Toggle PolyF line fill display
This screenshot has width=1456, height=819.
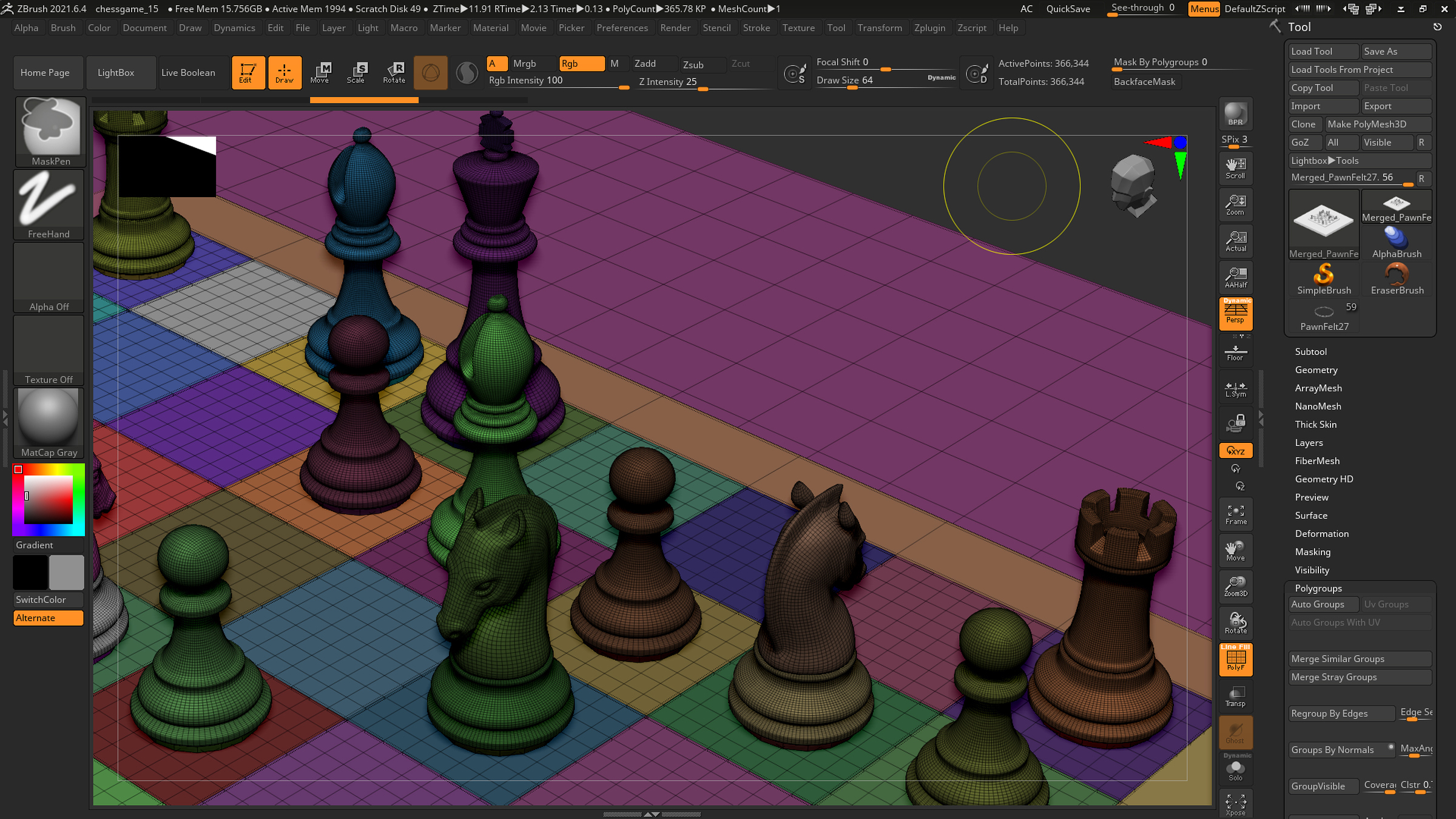[x=1235, y=660]
